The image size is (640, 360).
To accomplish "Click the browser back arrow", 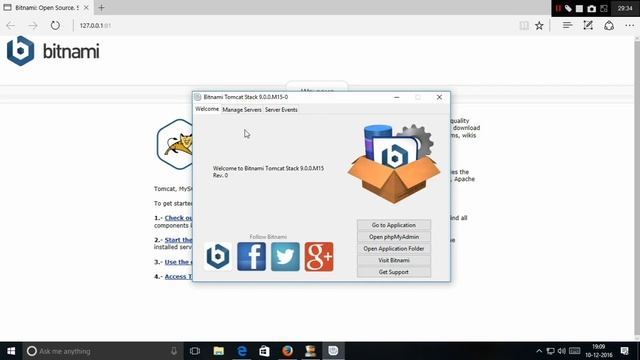I will pos(11,25).
